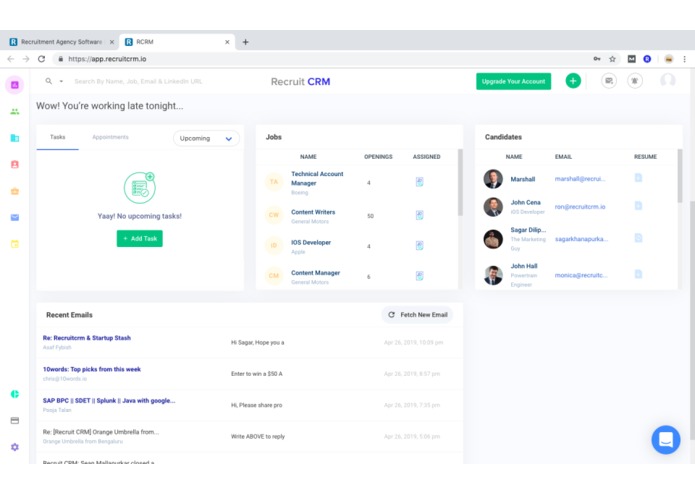695x494 pixels.
Task: Open the billing card icon in sidebar
Action: pyautogui.click(x=15, y=420)
